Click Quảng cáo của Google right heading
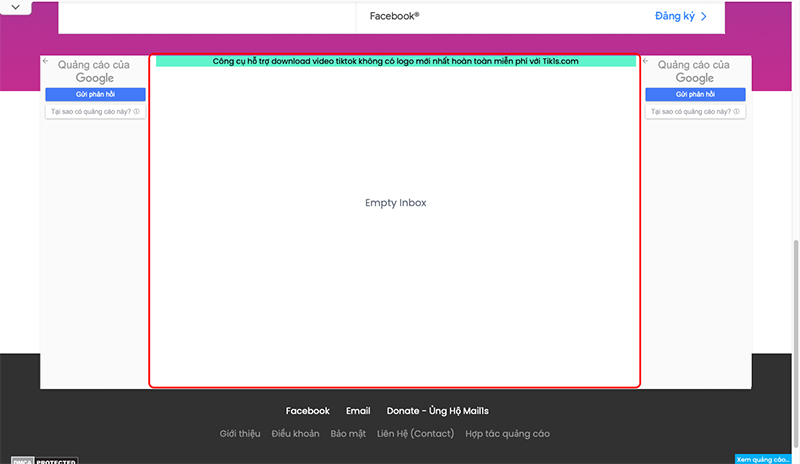The height and width of the screenshot is (464, 800). 694,71
